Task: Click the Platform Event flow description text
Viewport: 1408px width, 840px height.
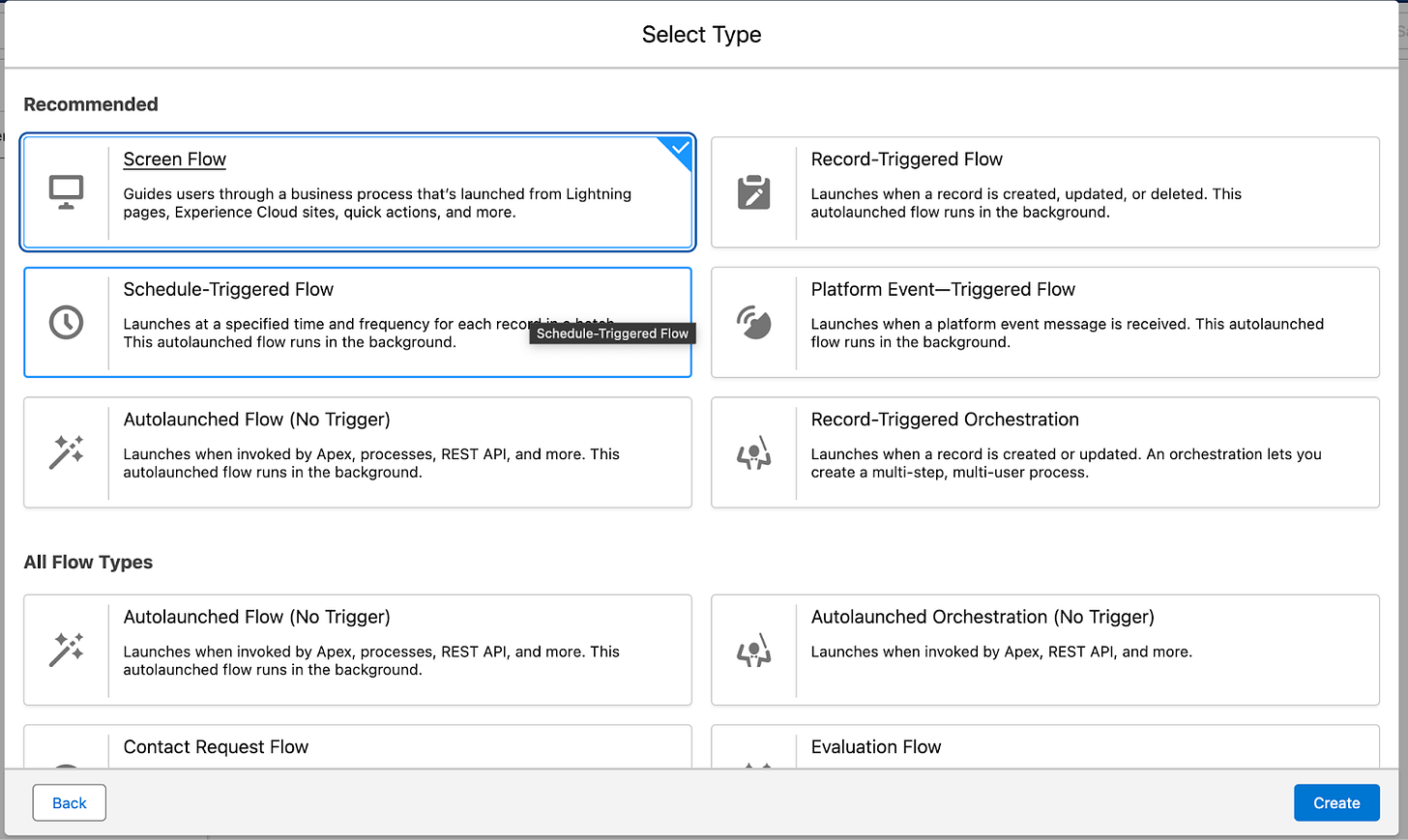Action: click(x=1068, y=333)
